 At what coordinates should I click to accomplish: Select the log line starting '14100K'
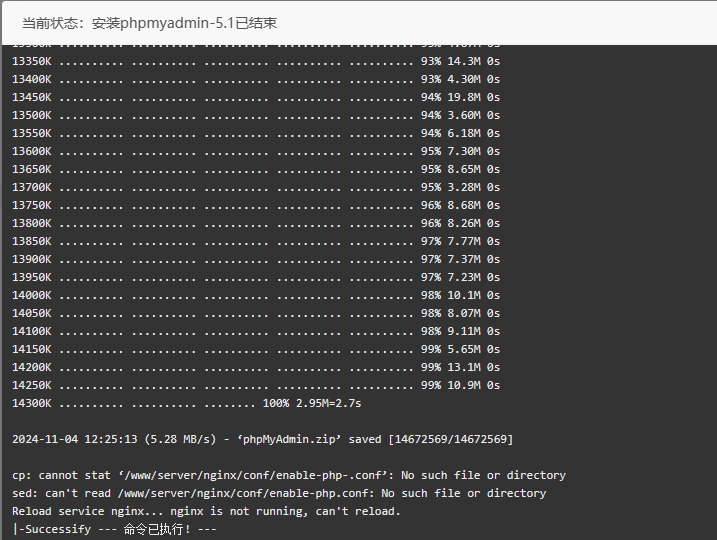click(x=256, y=331)
